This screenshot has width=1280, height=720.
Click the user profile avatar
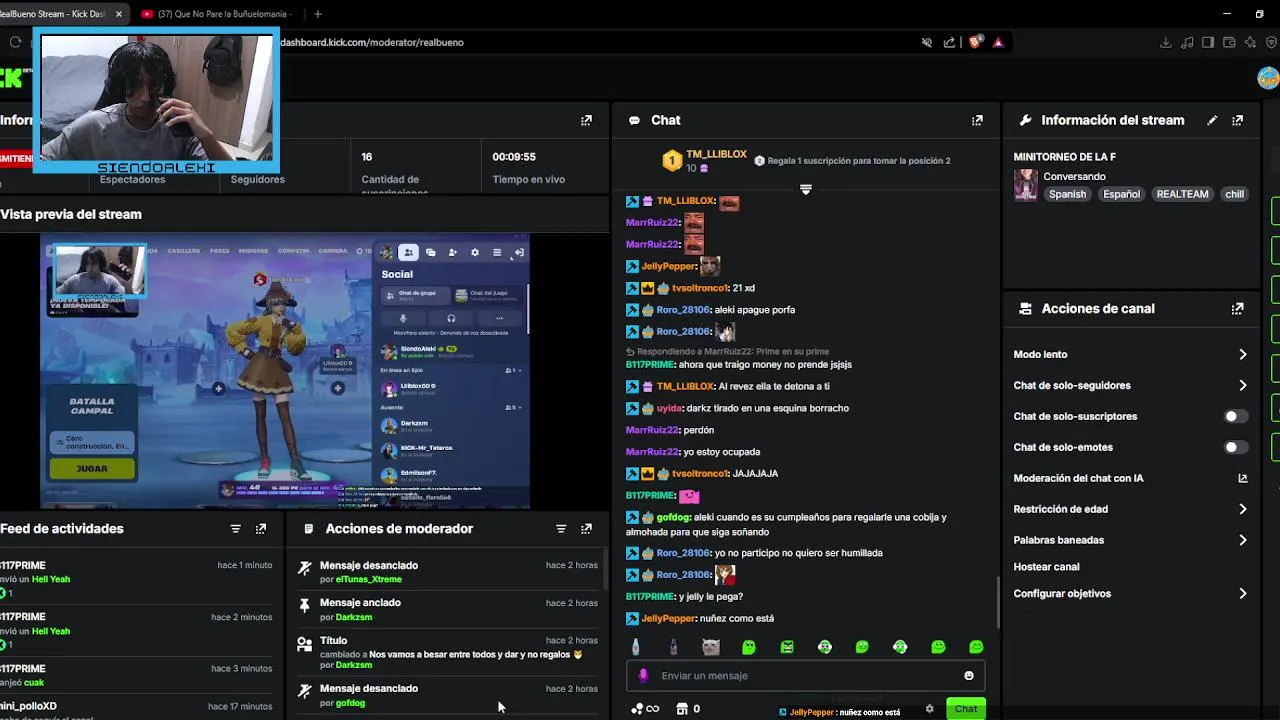click(1268, 78)
